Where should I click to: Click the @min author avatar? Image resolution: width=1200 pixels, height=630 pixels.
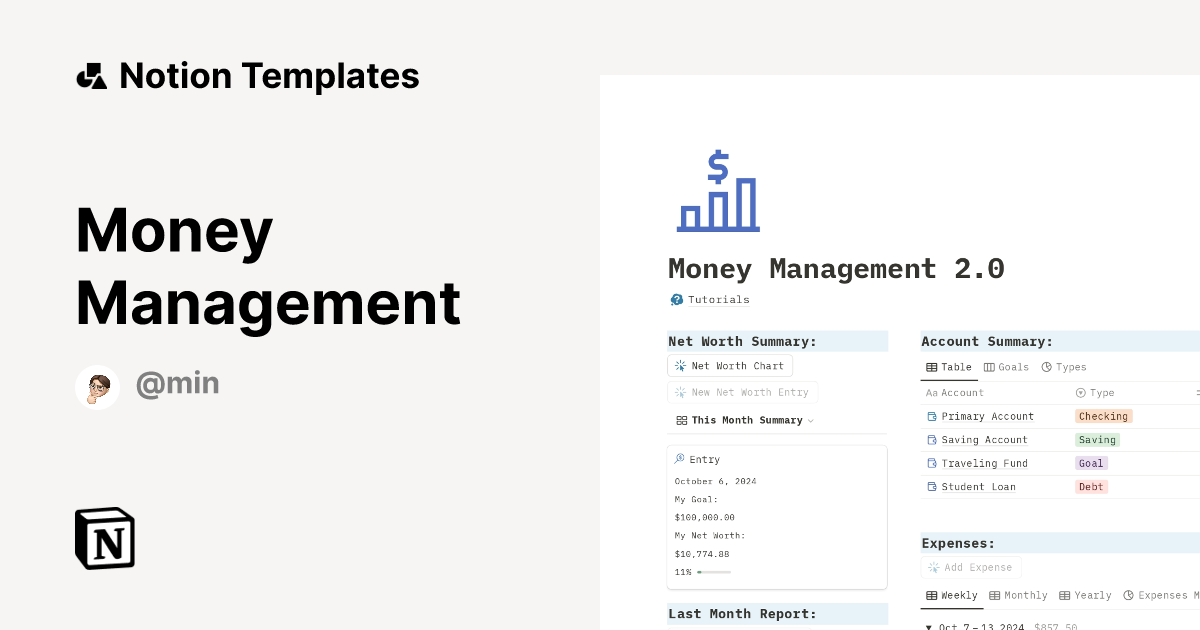(x=98, y=387)
